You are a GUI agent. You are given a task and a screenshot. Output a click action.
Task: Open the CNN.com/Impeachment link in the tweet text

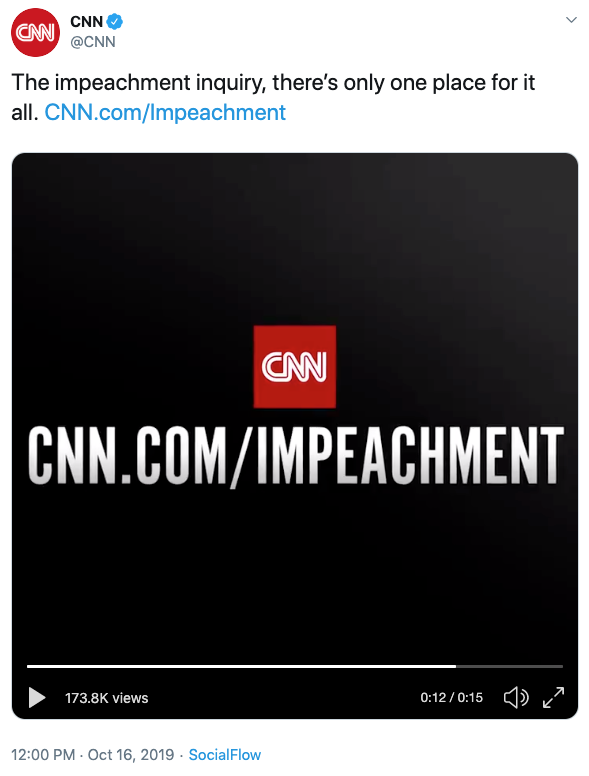tap(165, 112)
